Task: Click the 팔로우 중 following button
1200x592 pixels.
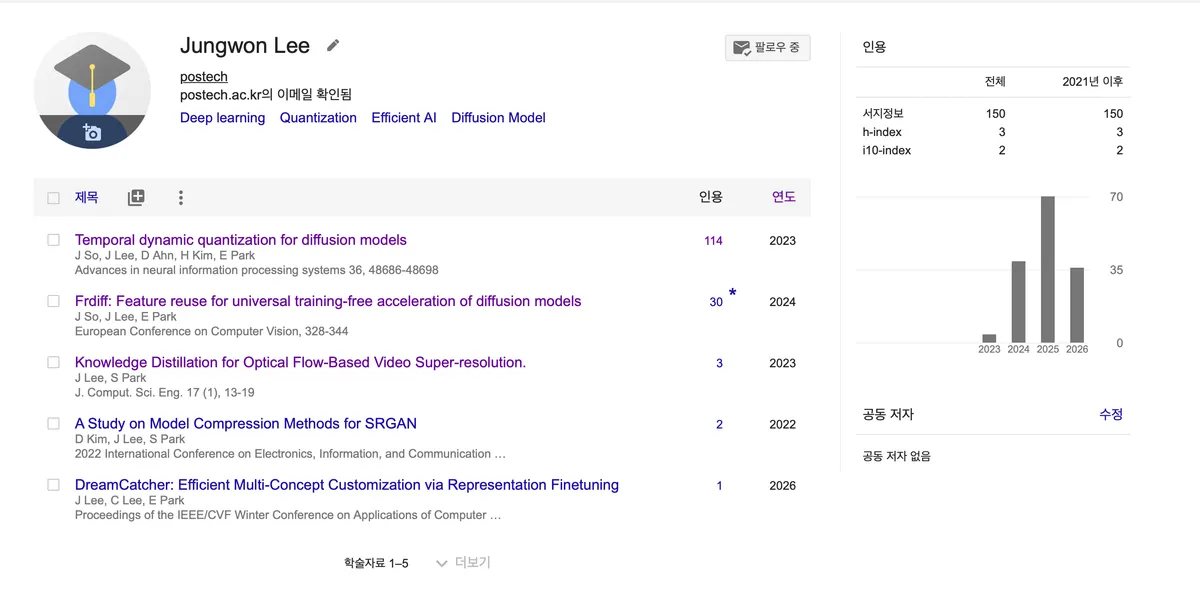Action: (x=767, y=48)
